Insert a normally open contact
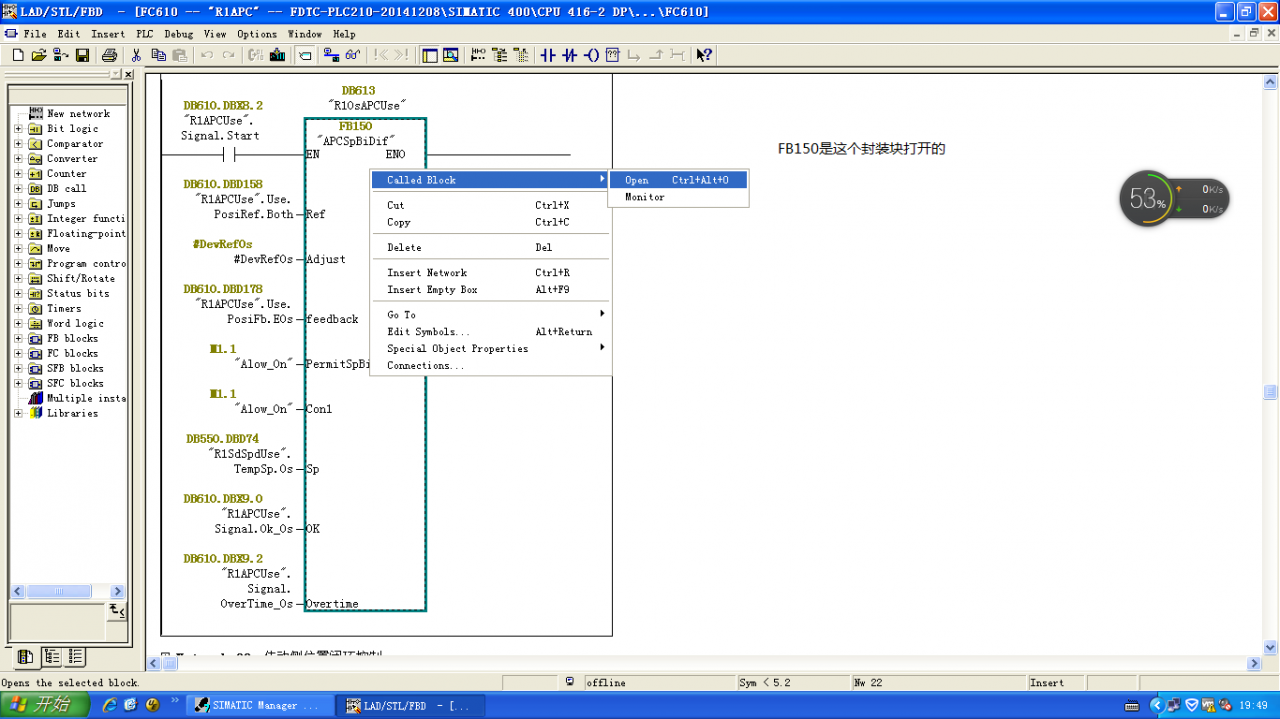Screen dimensions: 1280x719 pyautogui.click(x=548, y=55)
